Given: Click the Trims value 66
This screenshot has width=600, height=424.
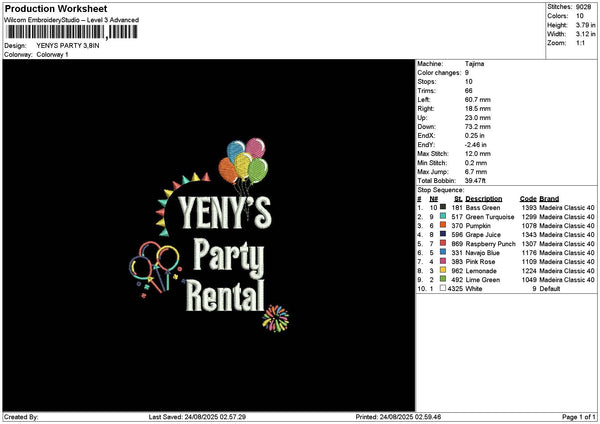Looking at the screenshot, I should [x=469, y=91].
